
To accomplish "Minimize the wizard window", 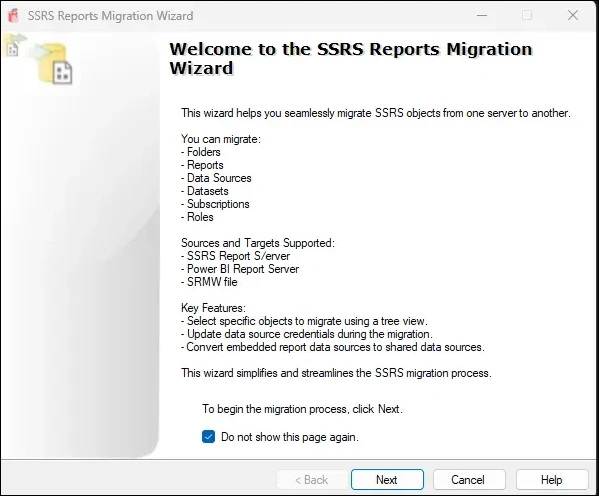I will [x=482, y=16].
